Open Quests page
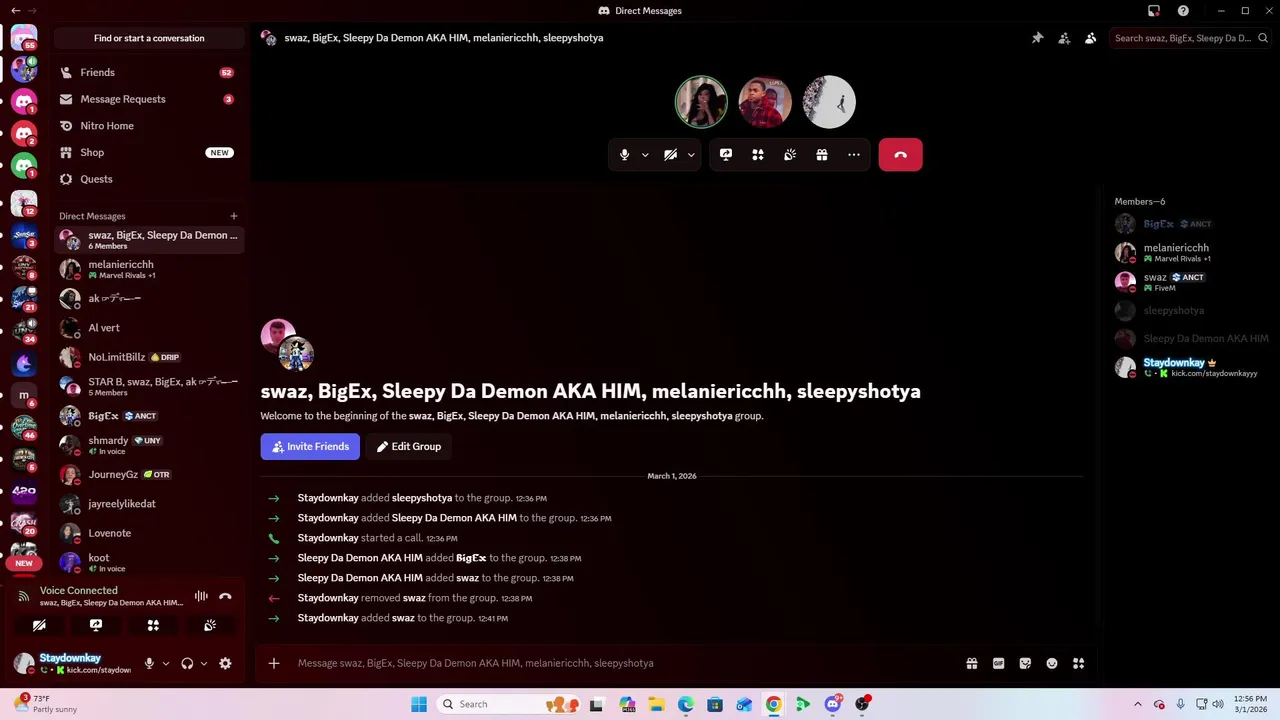This screenshot has width=1280, height=720. click(x=148, y=179)
